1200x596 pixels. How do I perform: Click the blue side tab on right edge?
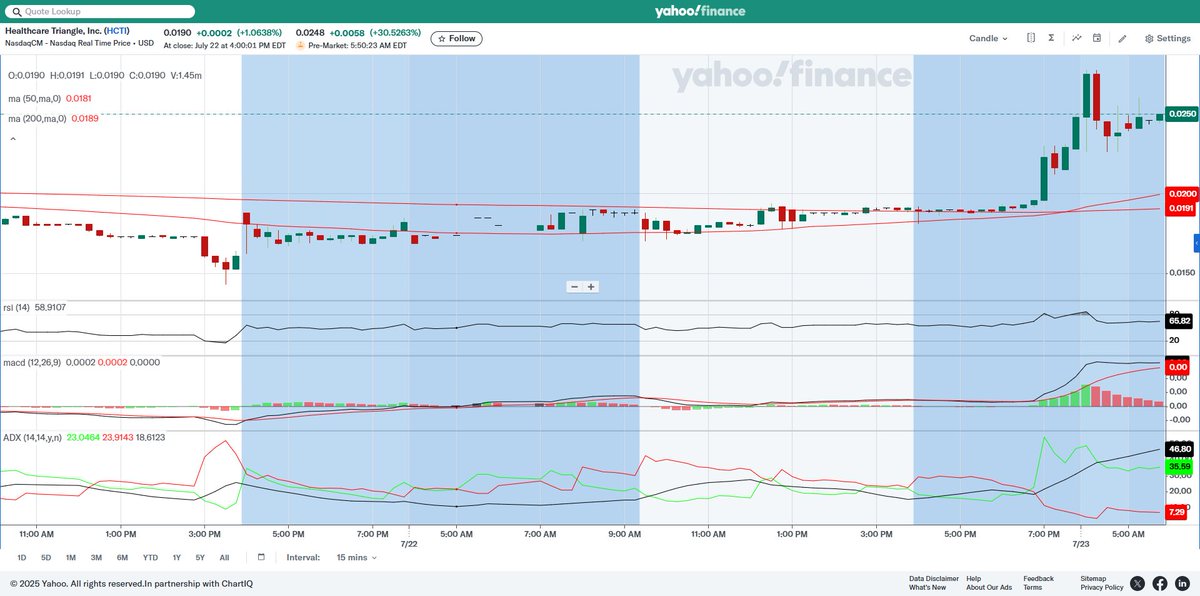[x=1196, y=243]
